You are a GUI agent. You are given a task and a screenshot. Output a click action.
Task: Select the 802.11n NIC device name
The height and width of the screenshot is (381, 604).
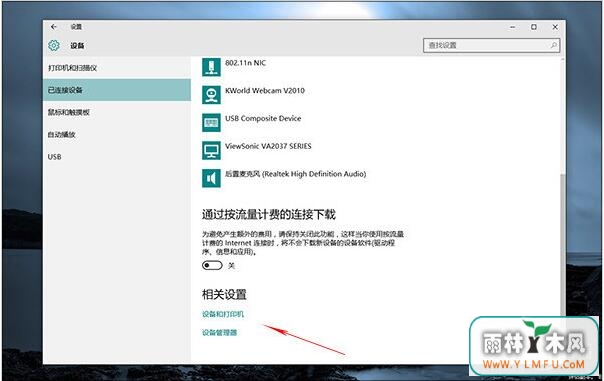click(x=245, y=63)
